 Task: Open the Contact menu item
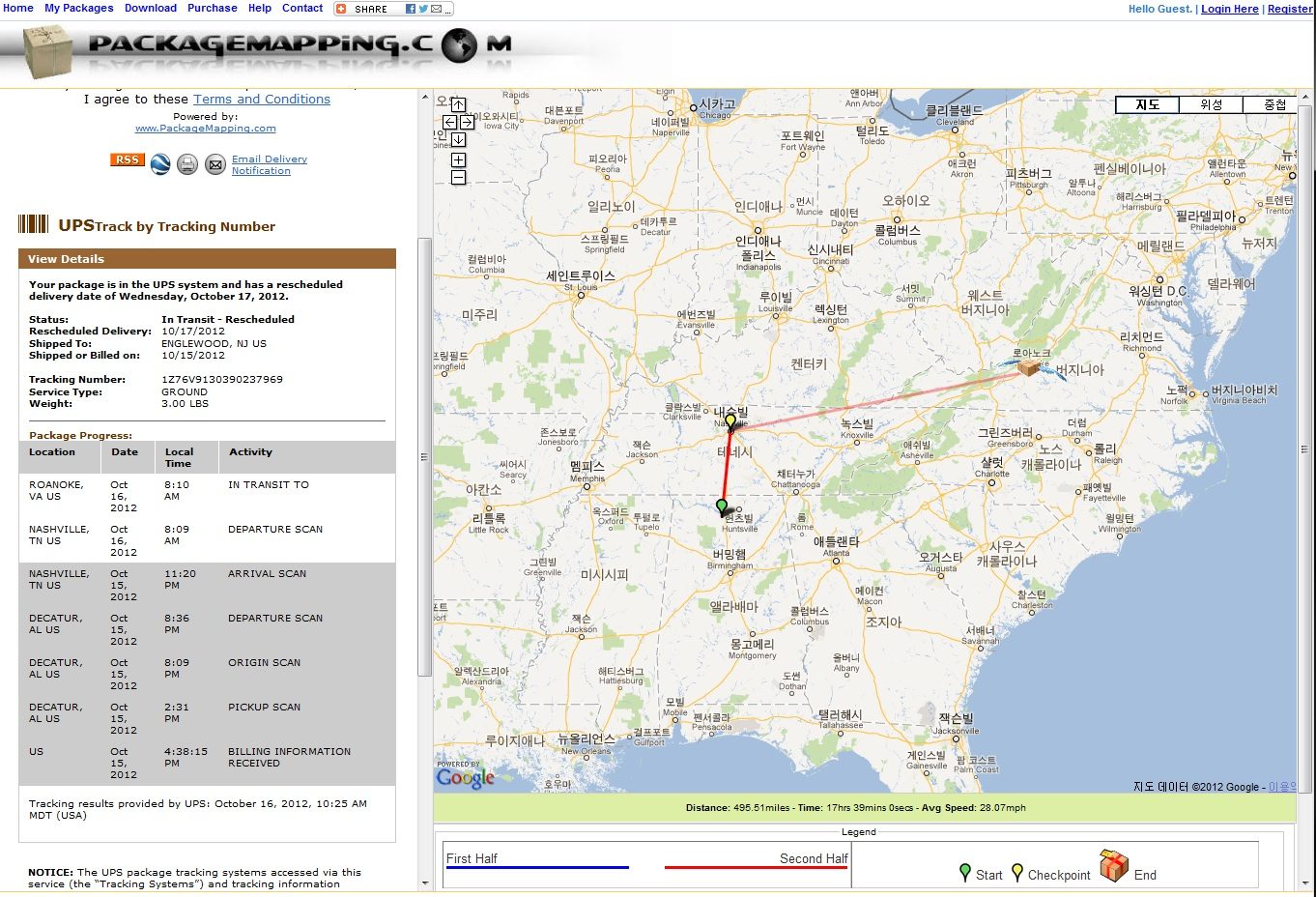[302, 8]
